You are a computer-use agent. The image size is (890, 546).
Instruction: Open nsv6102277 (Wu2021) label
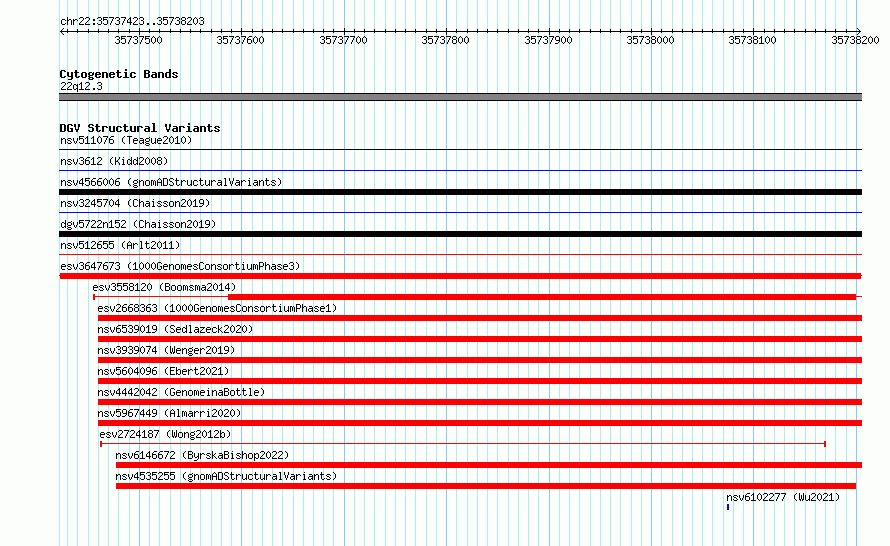click(783, 497)
